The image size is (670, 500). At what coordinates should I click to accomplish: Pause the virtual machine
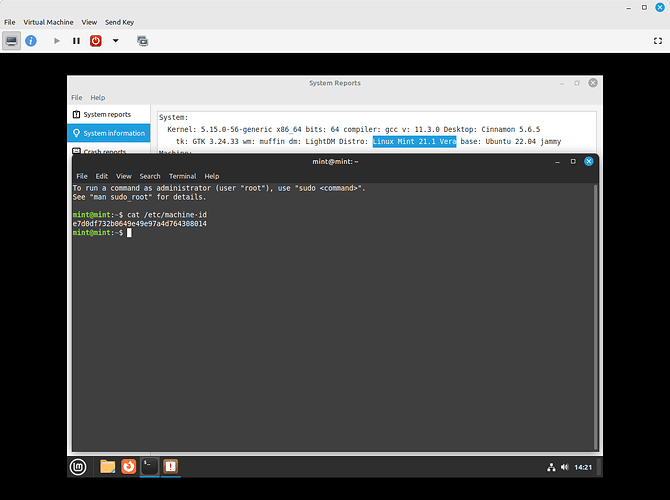tap(76, 41)
